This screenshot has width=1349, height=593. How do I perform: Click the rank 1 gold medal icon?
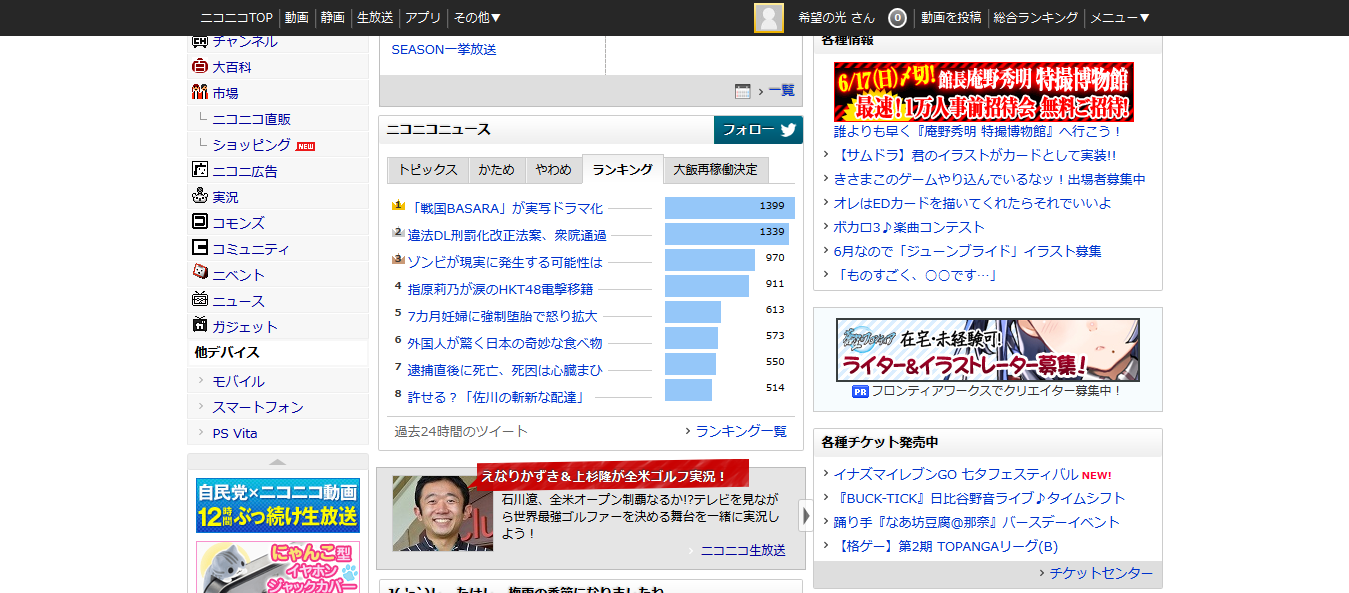click(398, 205)
